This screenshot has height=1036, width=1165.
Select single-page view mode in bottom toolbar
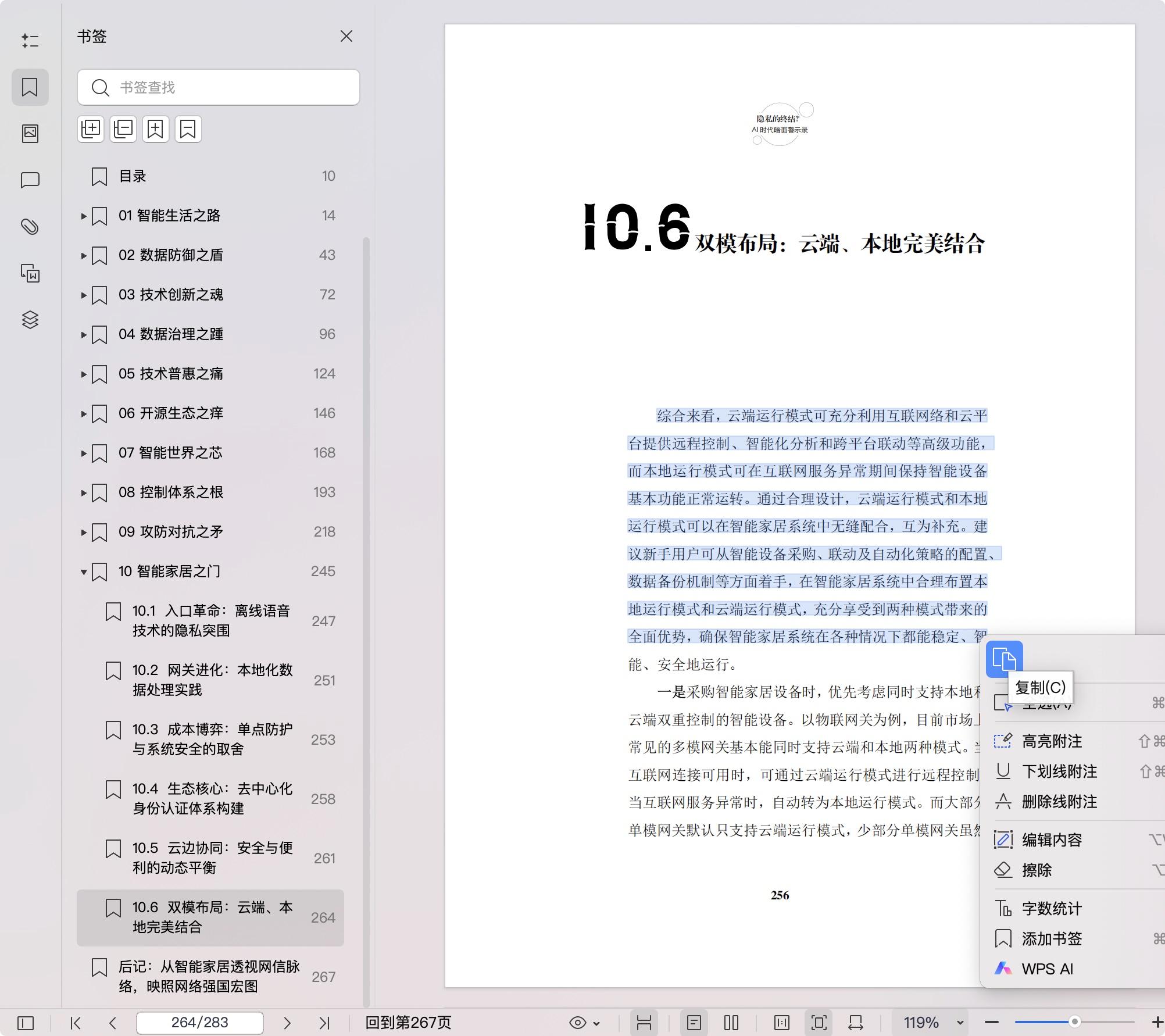click(x=694, y=1022)
